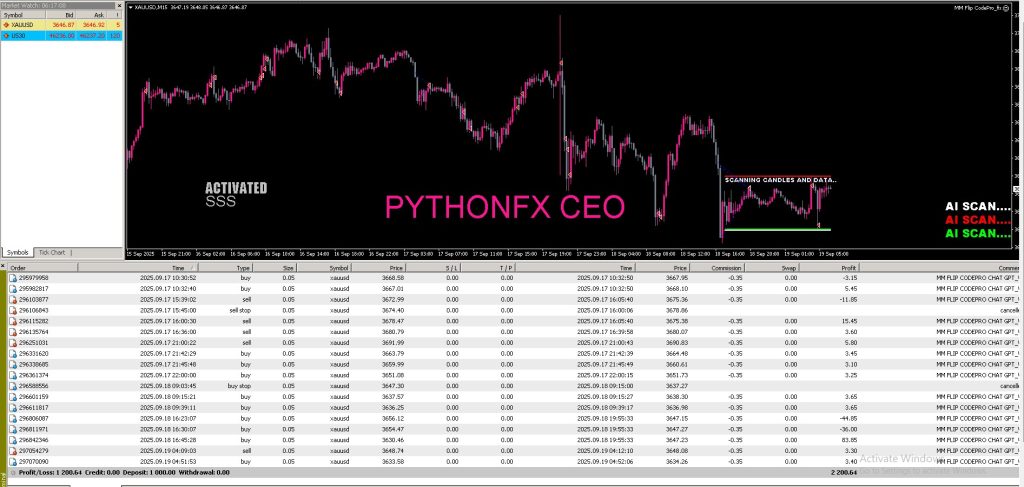
Task: Sort history by Order column header
Action: click(43, 268)
